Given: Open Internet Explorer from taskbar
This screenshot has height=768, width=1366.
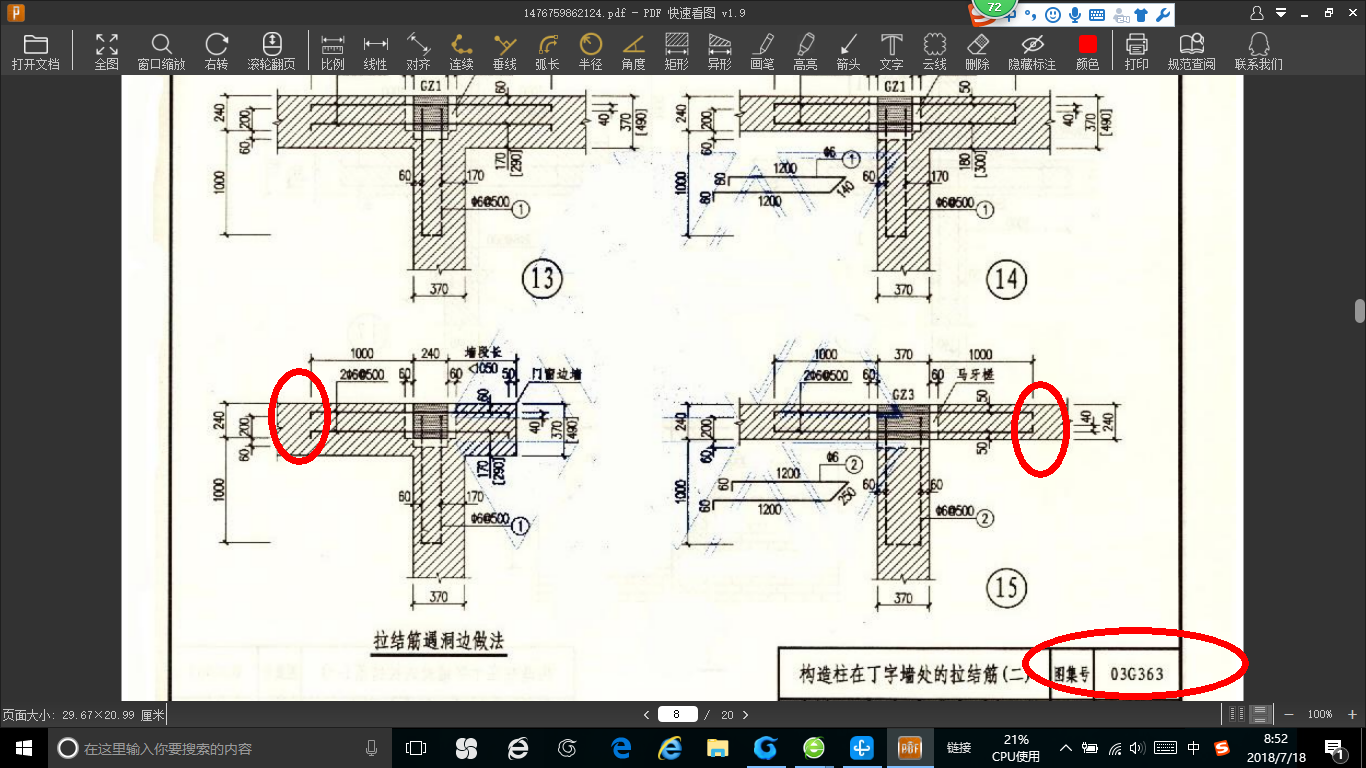Looking at the screenshot, I should (669, 748).
